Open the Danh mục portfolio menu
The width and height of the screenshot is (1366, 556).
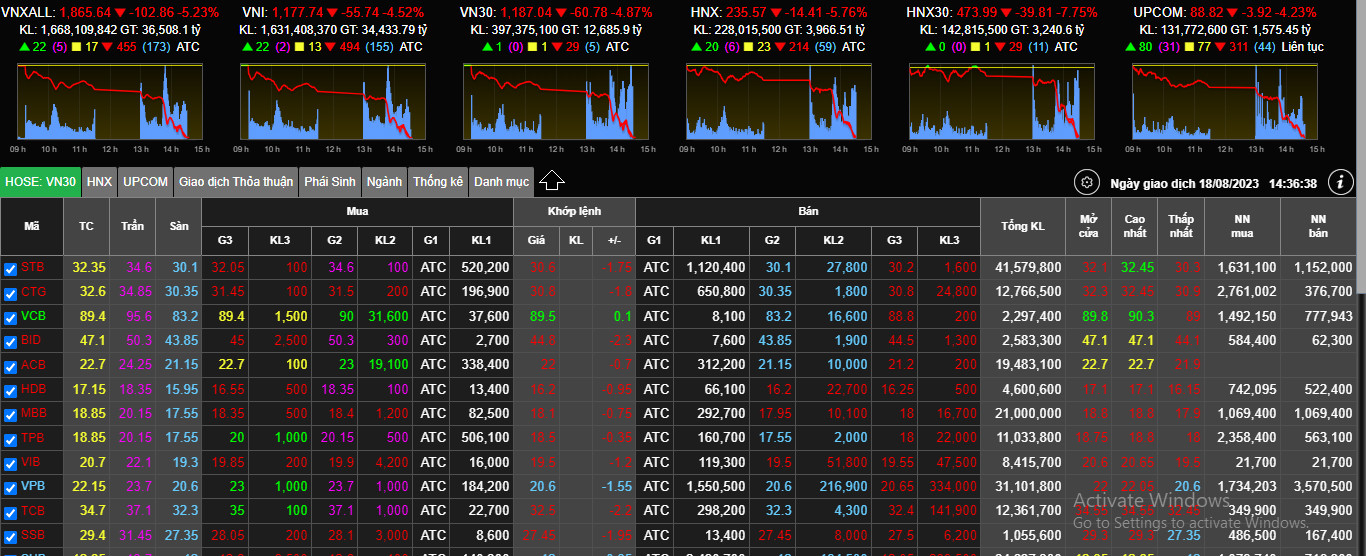501,182
